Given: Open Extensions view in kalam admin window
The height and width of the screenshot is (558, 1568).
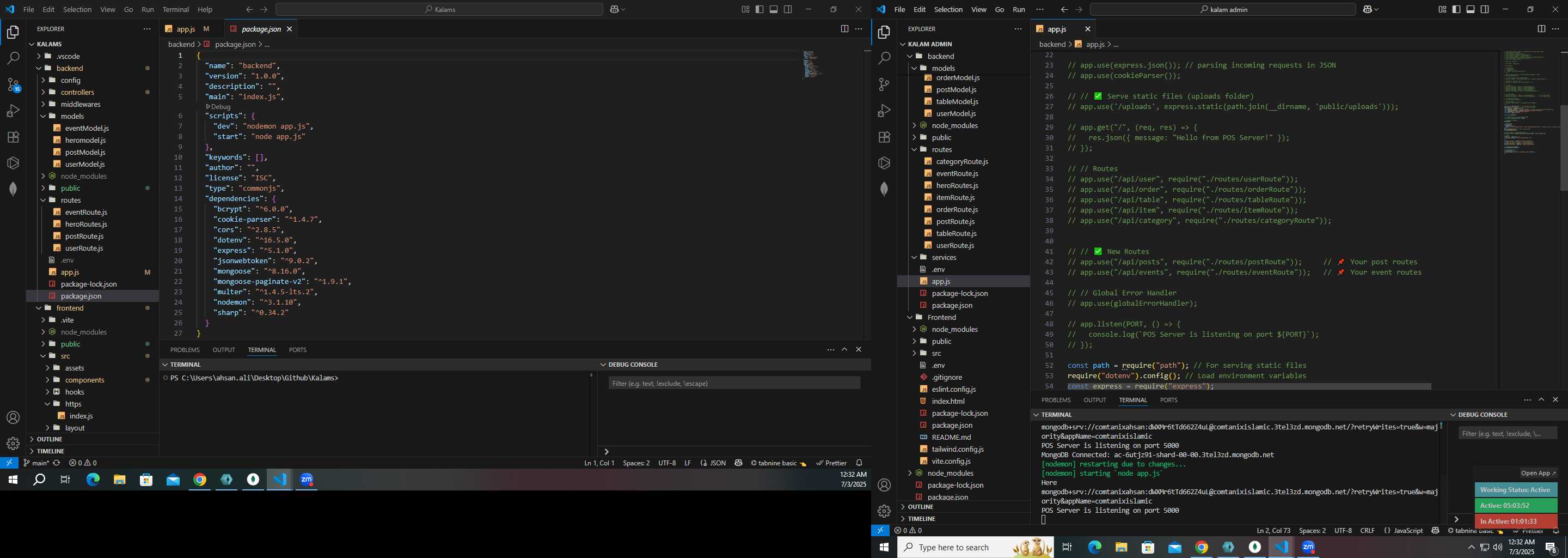Looking at the screenshot, I should (884, 137).
